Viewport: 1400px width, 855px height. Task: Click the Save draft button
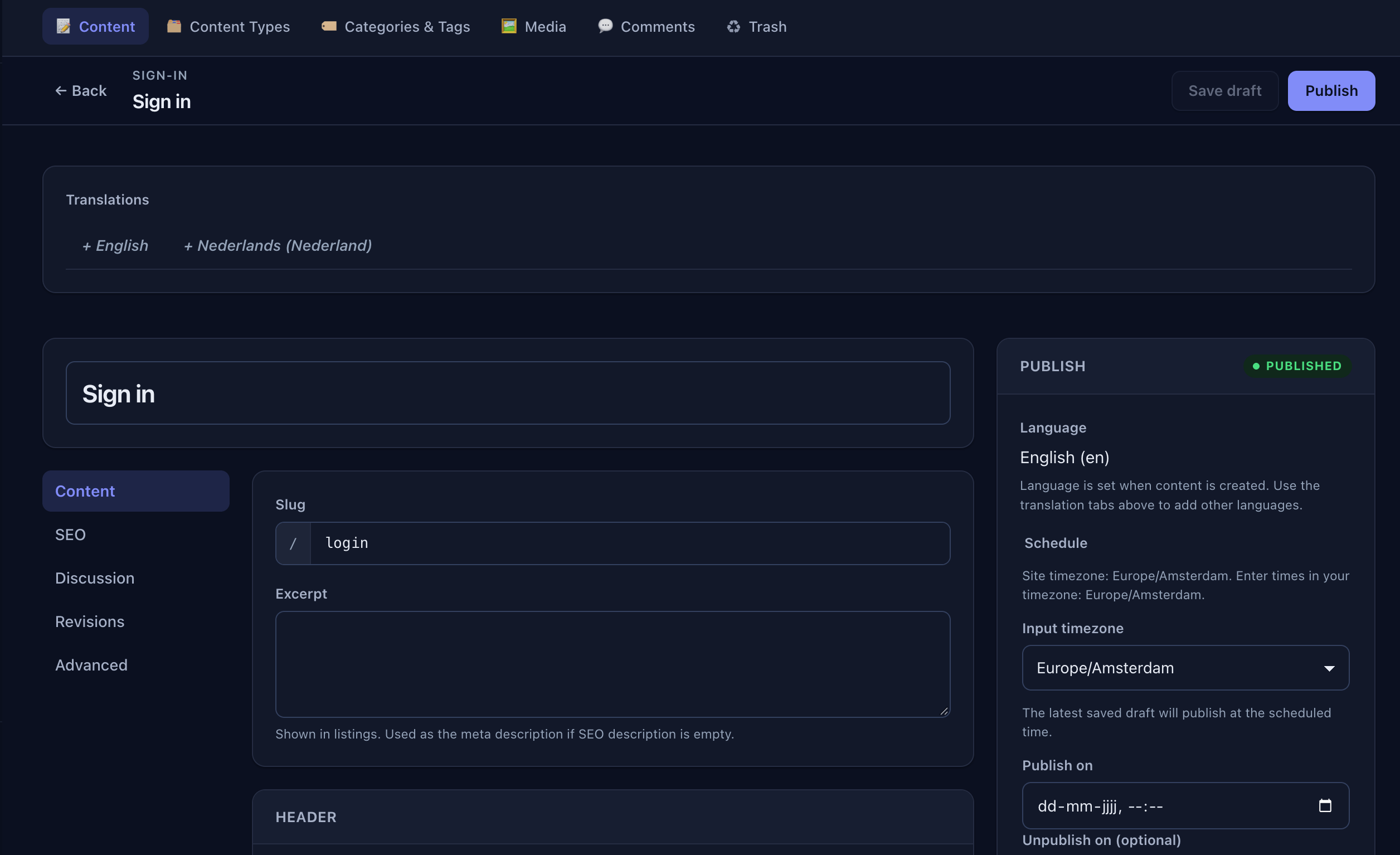[1225, 91]
